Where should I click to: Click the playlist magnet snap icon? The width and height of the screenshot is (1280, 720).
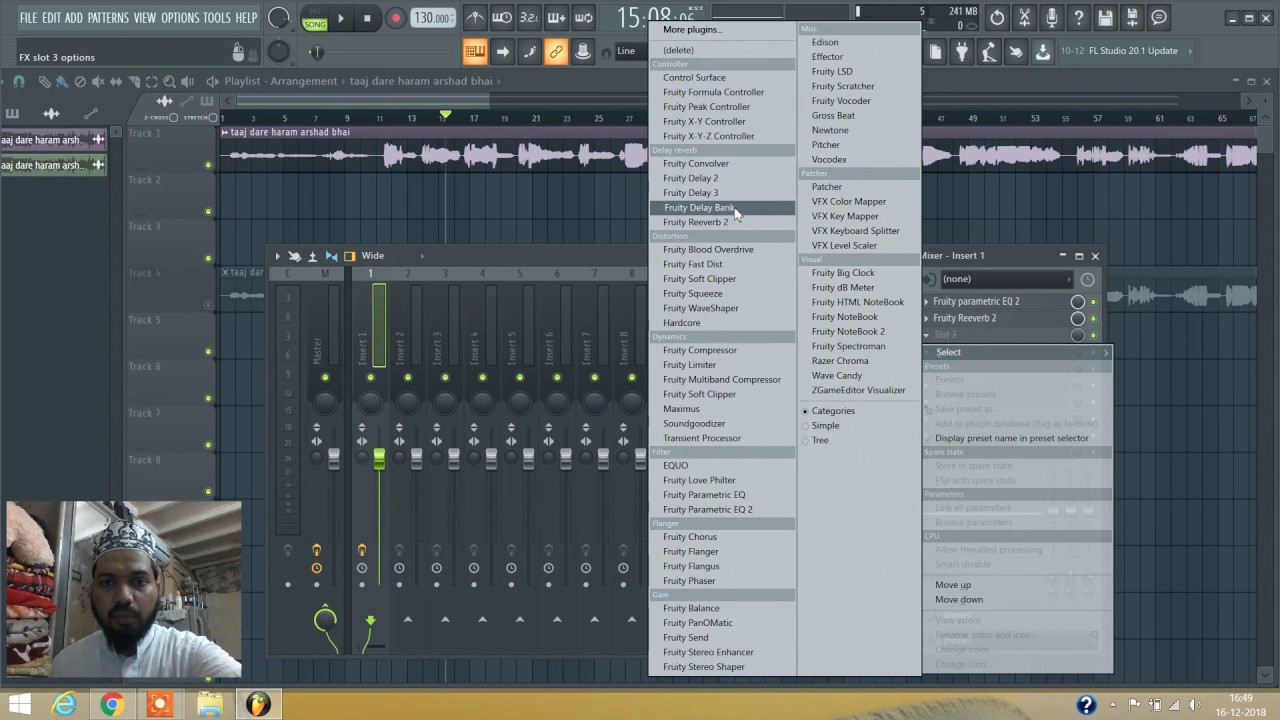19,82
